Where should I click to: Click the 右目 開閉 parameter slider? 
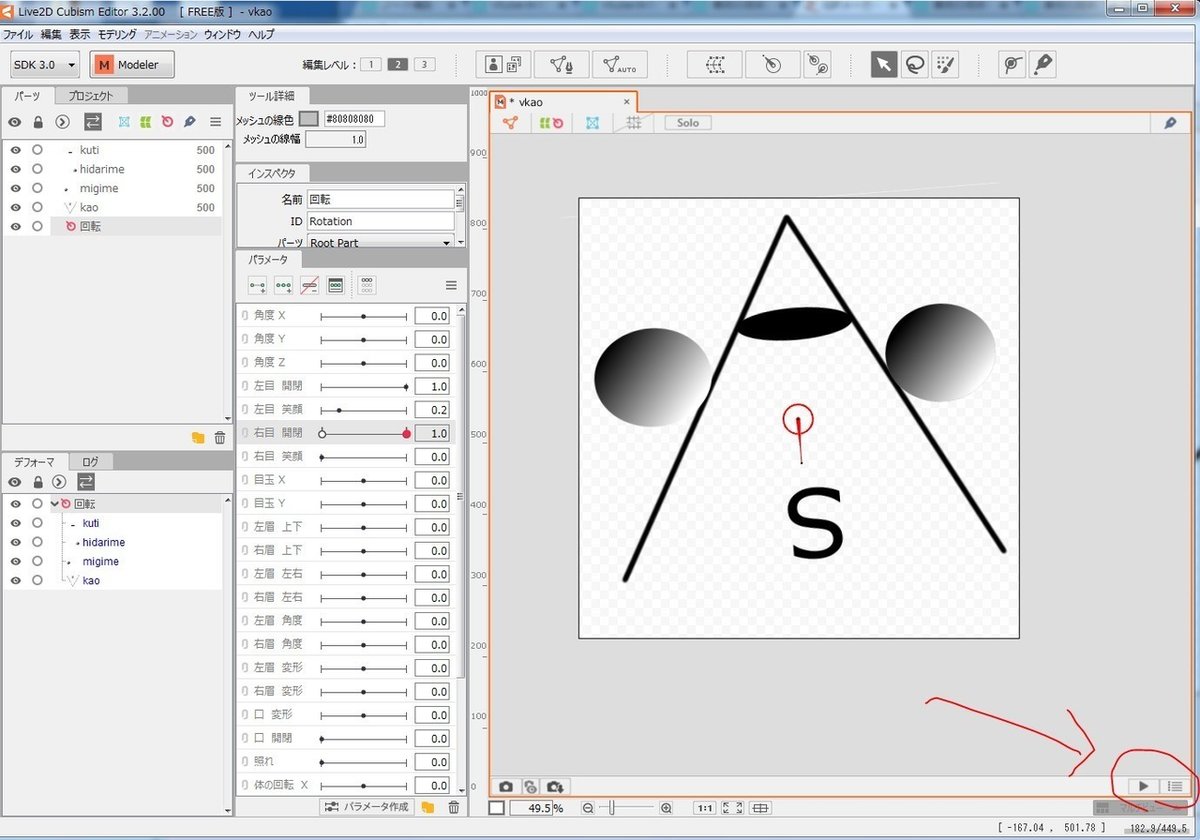364,433
